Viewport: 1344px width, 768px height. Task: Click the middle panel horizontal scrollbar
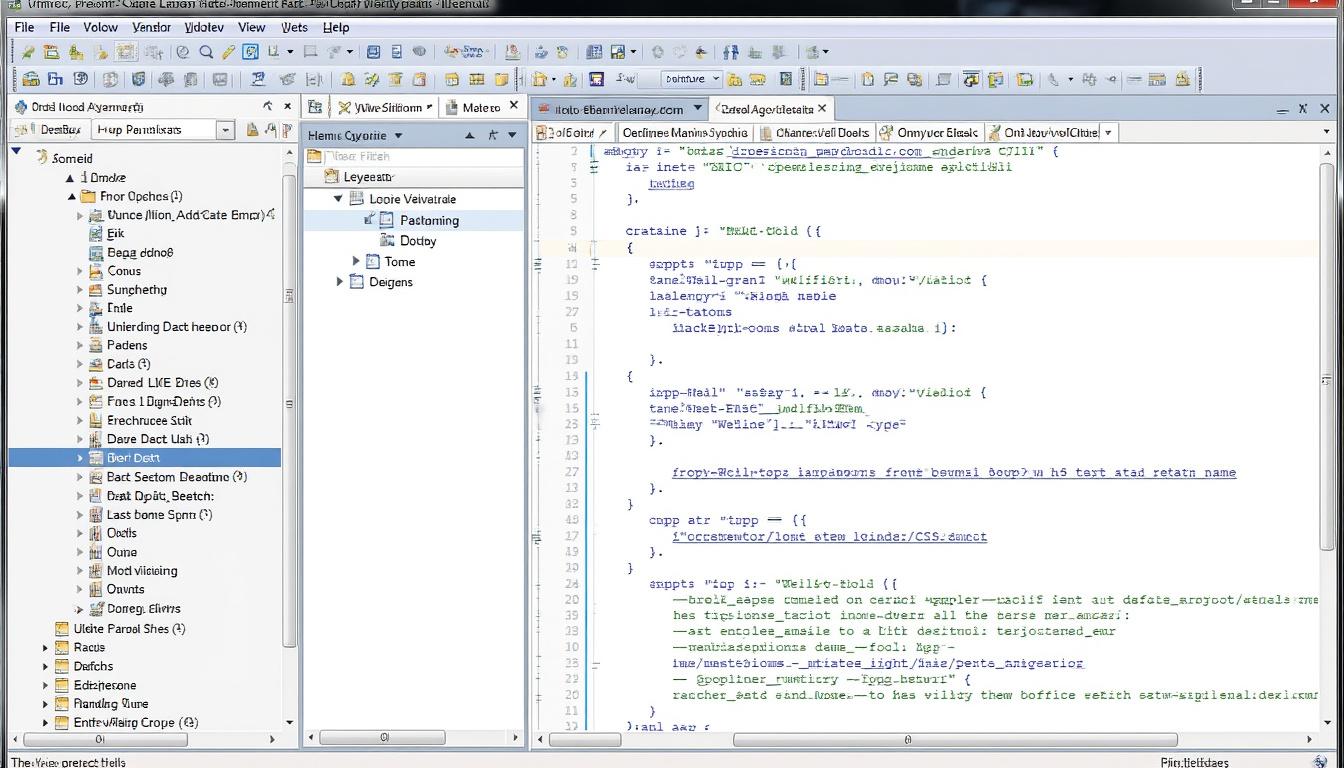(384, 738)
